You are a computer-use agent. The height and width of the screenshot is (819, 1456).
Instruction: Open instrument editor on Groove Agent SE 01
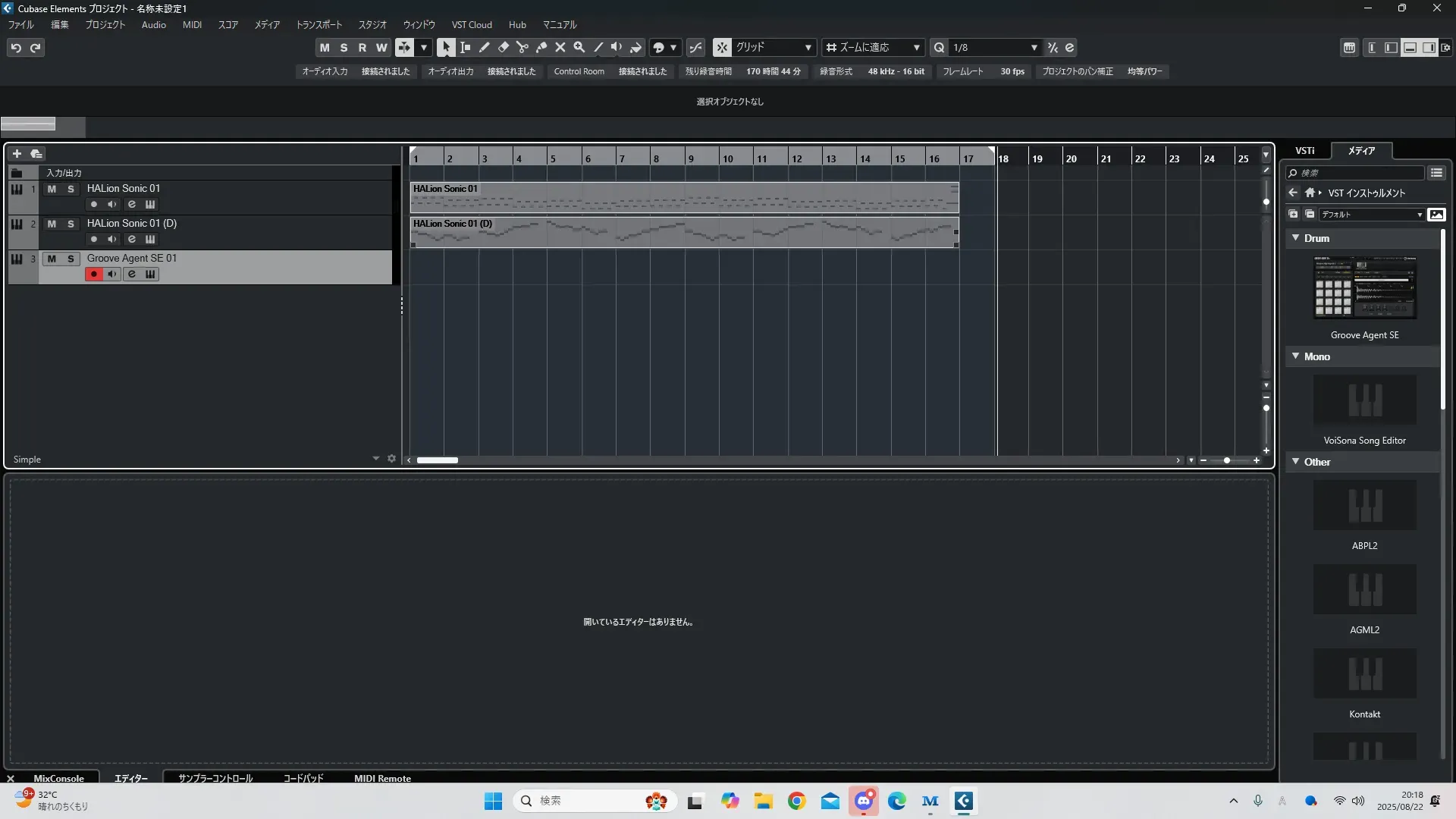pyautogui.click(x=150, y=275)
